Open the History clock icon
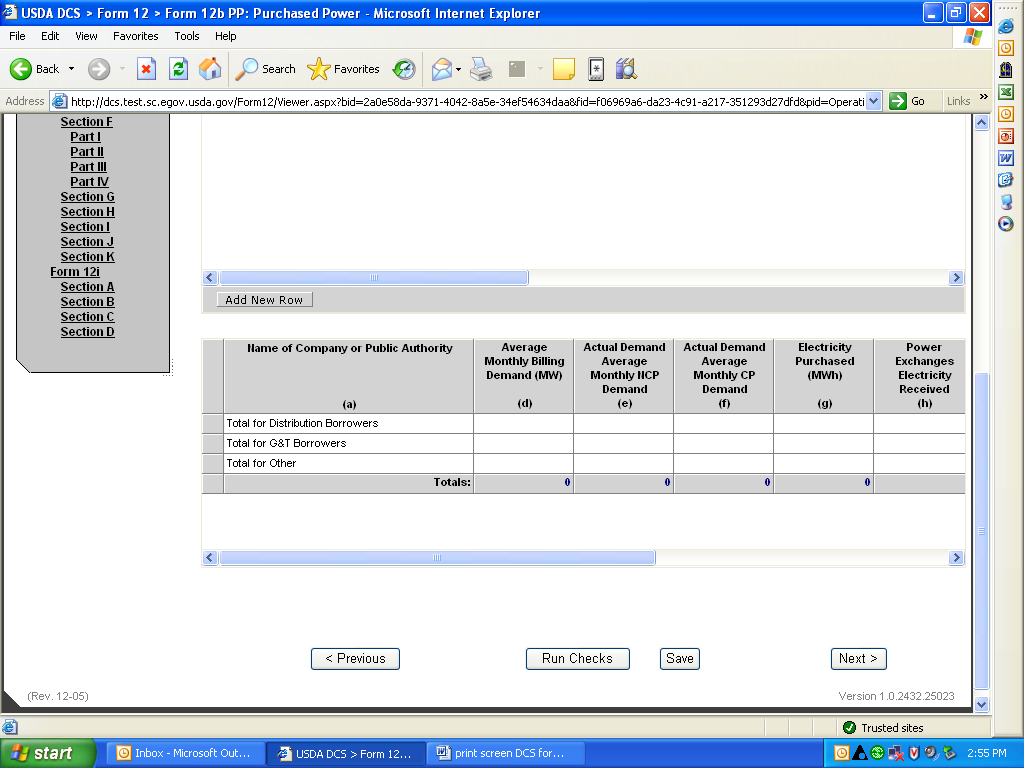 404,69
